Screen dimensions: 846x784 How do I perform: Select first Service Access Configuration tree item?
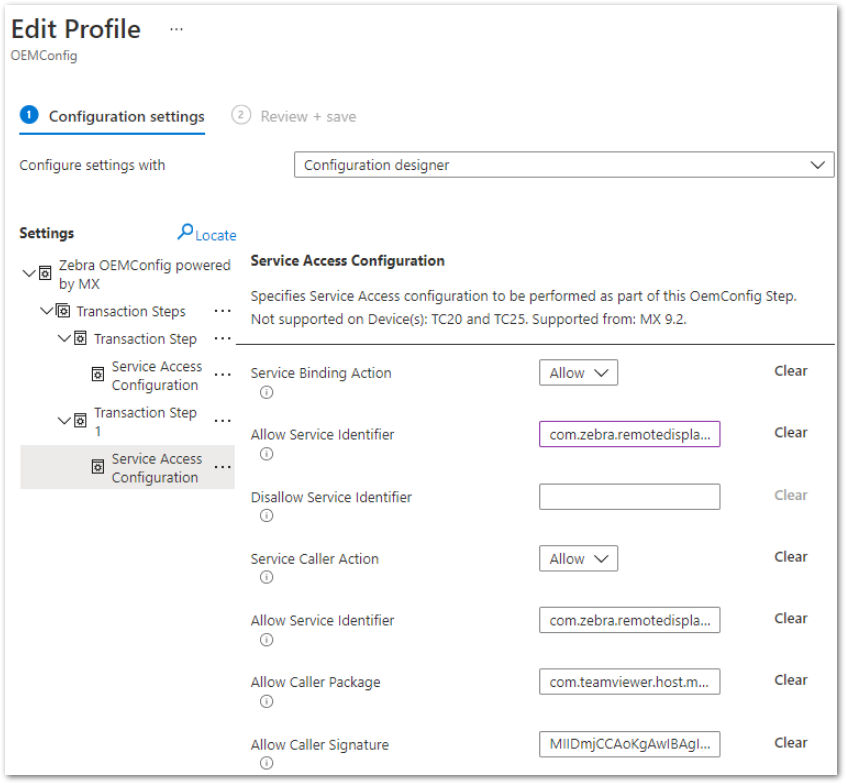(x=156, y=376)
